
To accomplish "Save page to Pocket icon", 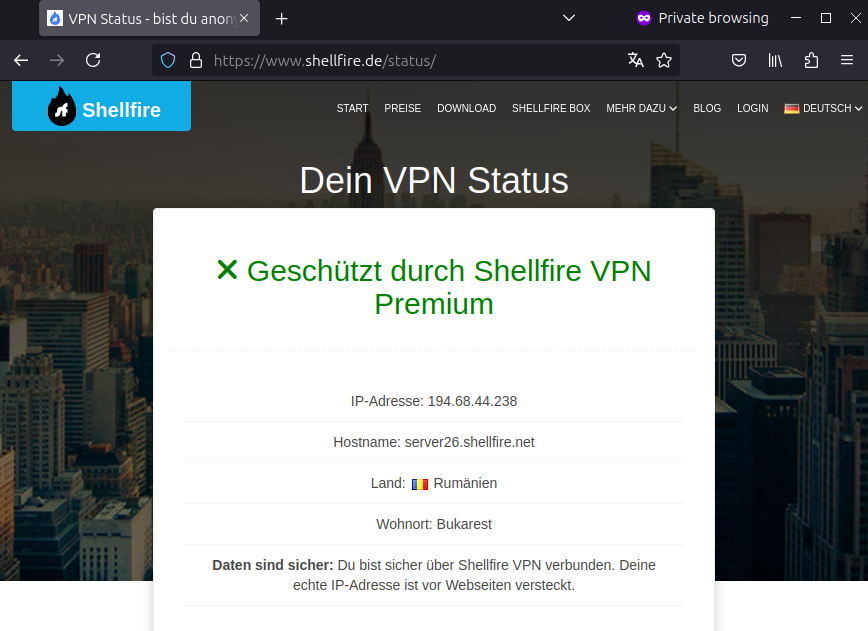I will point(738,60).
